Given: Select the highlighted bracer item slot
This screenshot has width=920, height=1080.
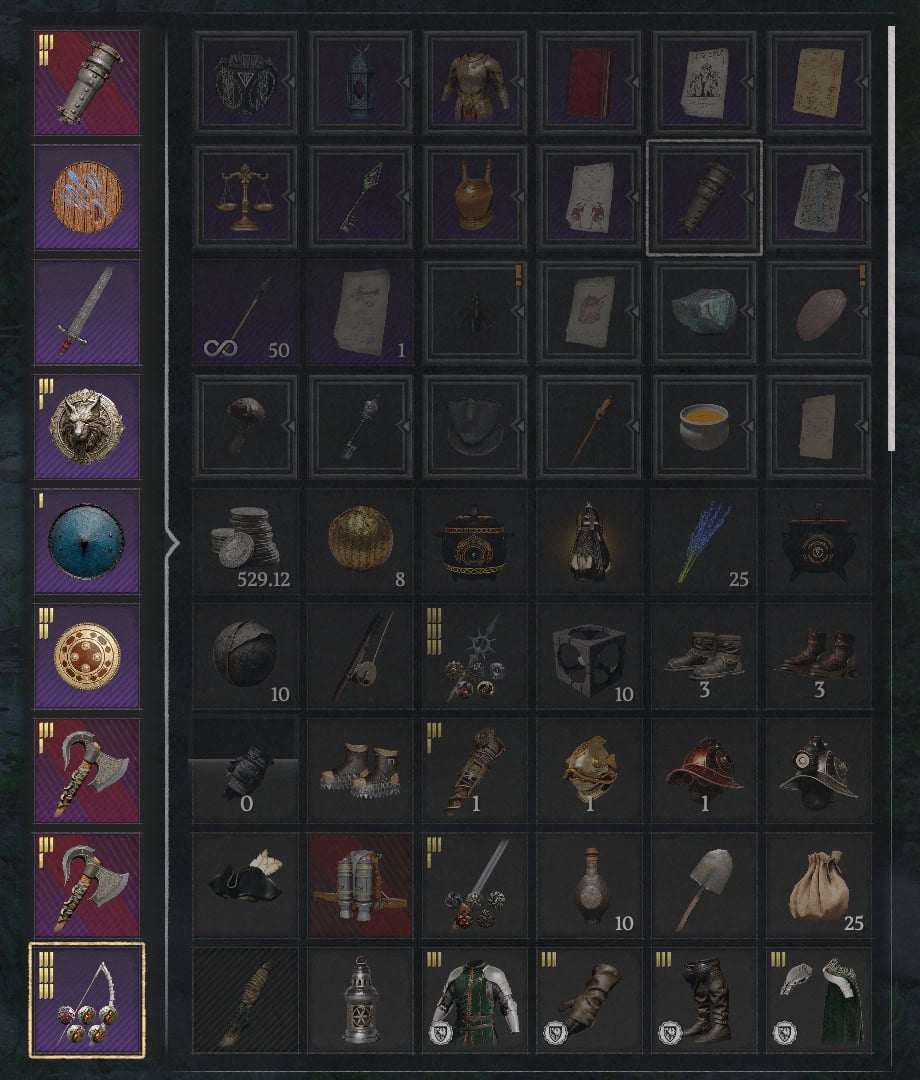Looking at the screenshot, I should 704,198.
